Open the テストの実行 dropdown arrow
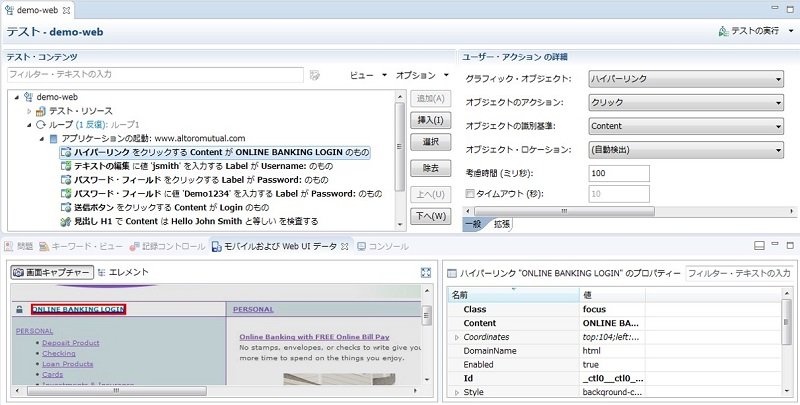Viewport: 800px width, 405px height. click(x=791, y=32)
